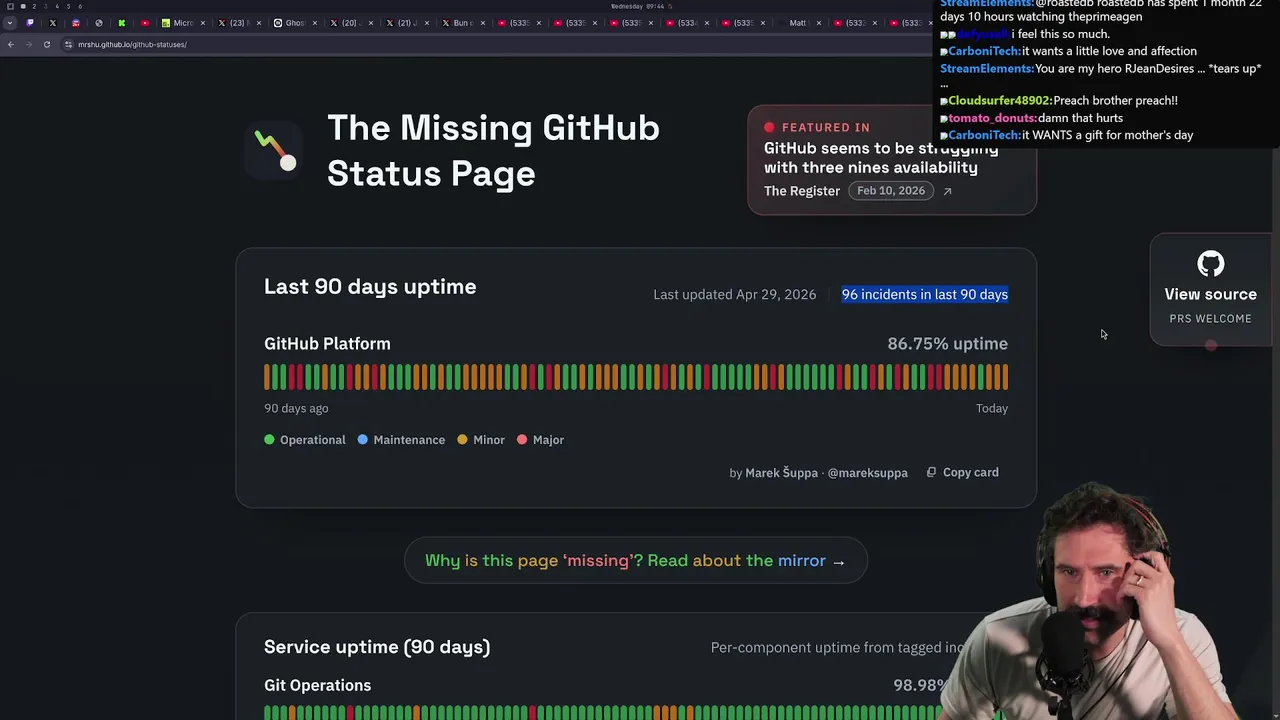Click the red Major legend dot
The height and width of the screenshot is (720, 1280).
[x=522, y=440]
